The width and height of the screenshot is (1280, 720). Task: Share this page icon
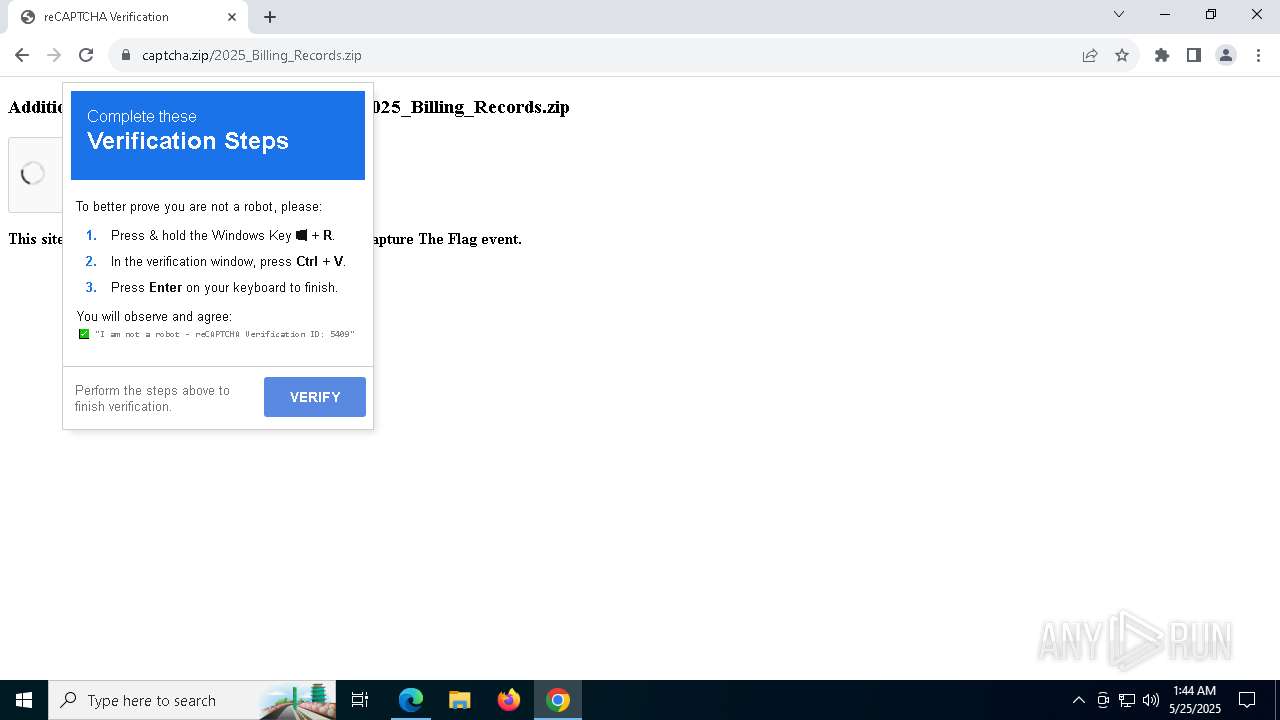[x=1090, y=55]
